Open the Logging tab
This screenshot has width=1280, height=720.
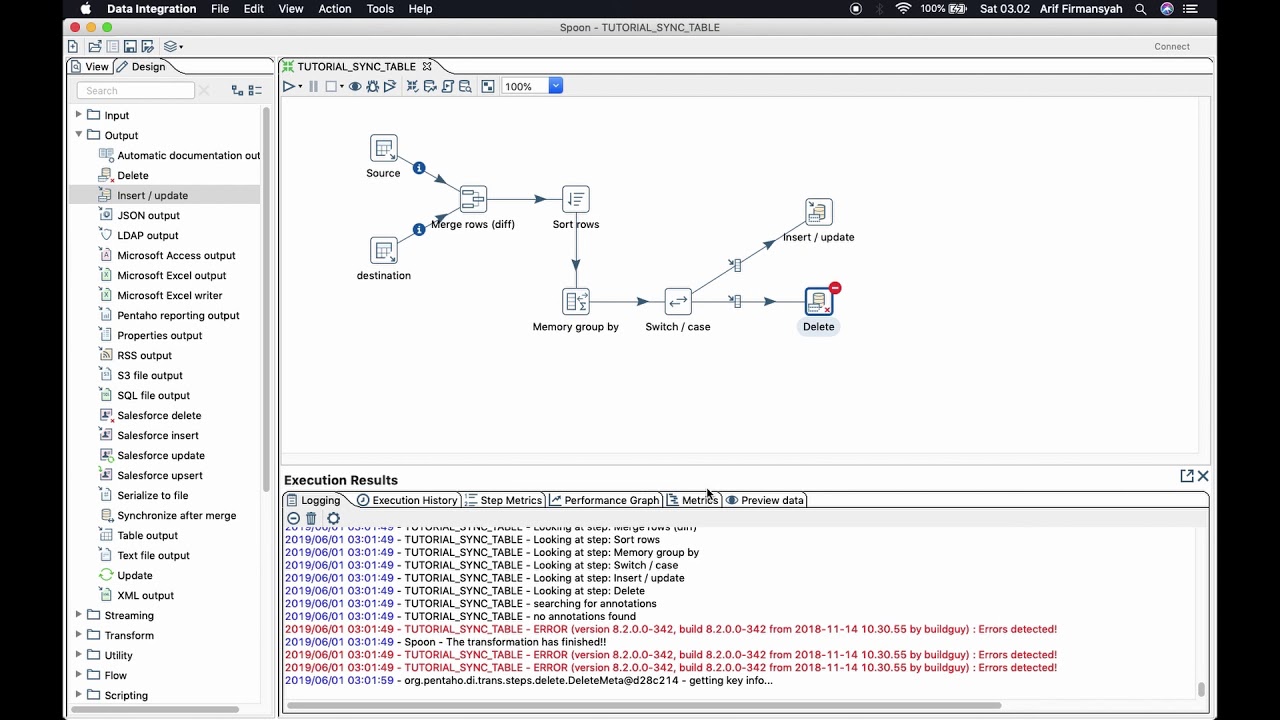click(x=313, y=500)
